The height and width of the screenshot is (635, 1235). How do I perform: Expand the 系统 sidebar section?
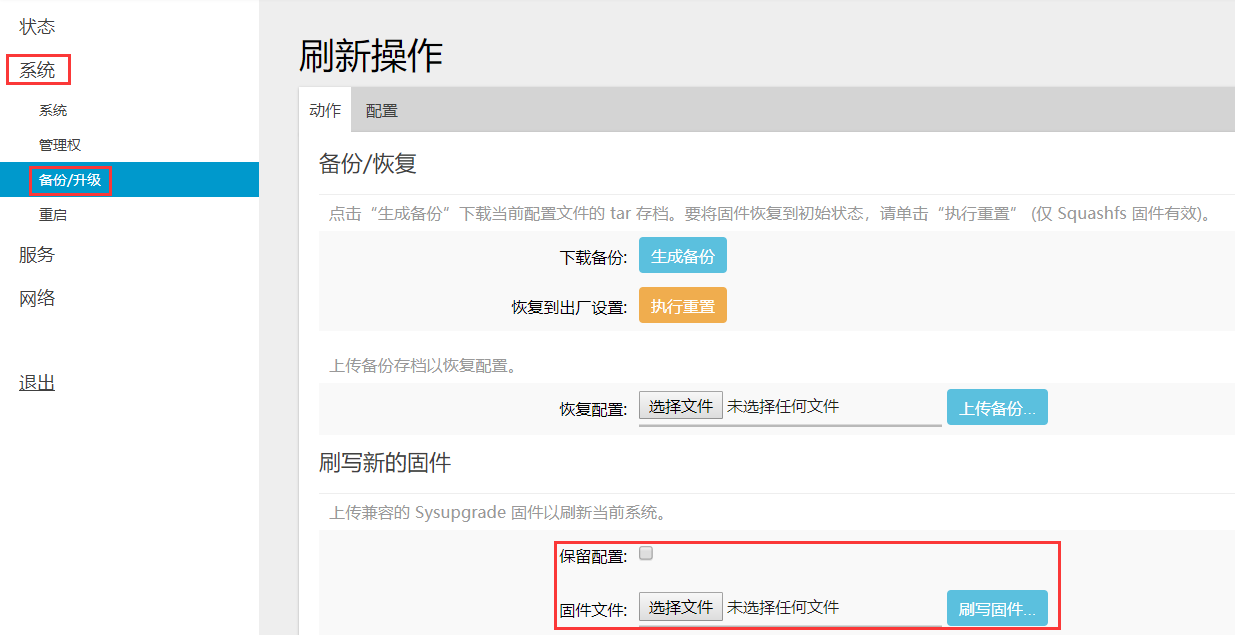[37, 70]
